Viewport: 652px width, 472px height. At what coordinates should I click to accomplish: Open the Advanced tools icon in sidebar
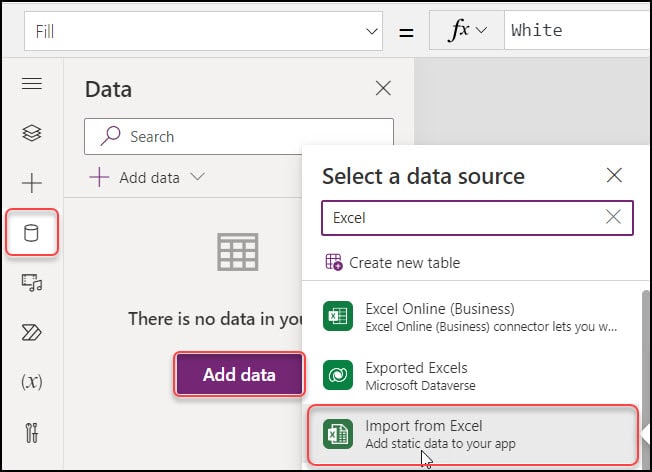pos(32,432)
